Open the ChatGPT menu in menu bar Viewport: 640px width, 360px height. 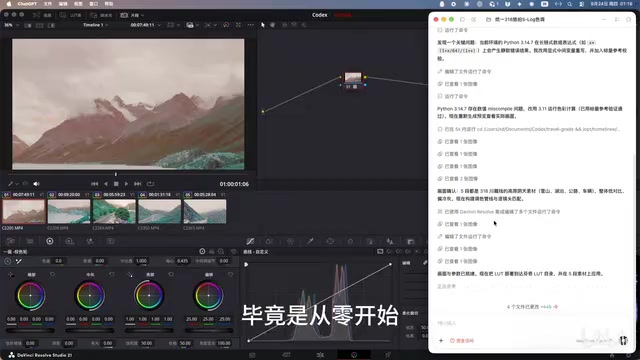27,4
